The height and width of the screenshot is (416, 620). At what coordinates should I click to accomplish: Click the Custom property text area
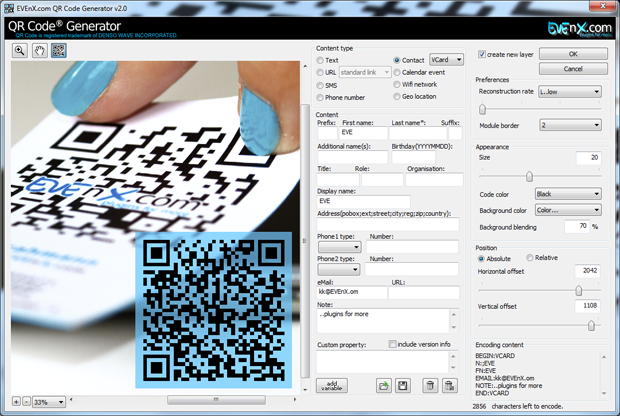(383, 361)
